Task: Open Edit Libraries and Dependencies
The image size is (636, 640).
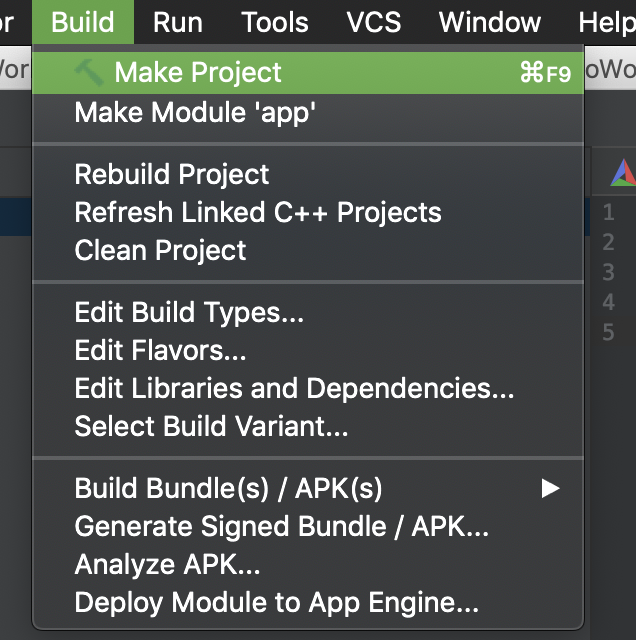Action: (x=294, y=389)
